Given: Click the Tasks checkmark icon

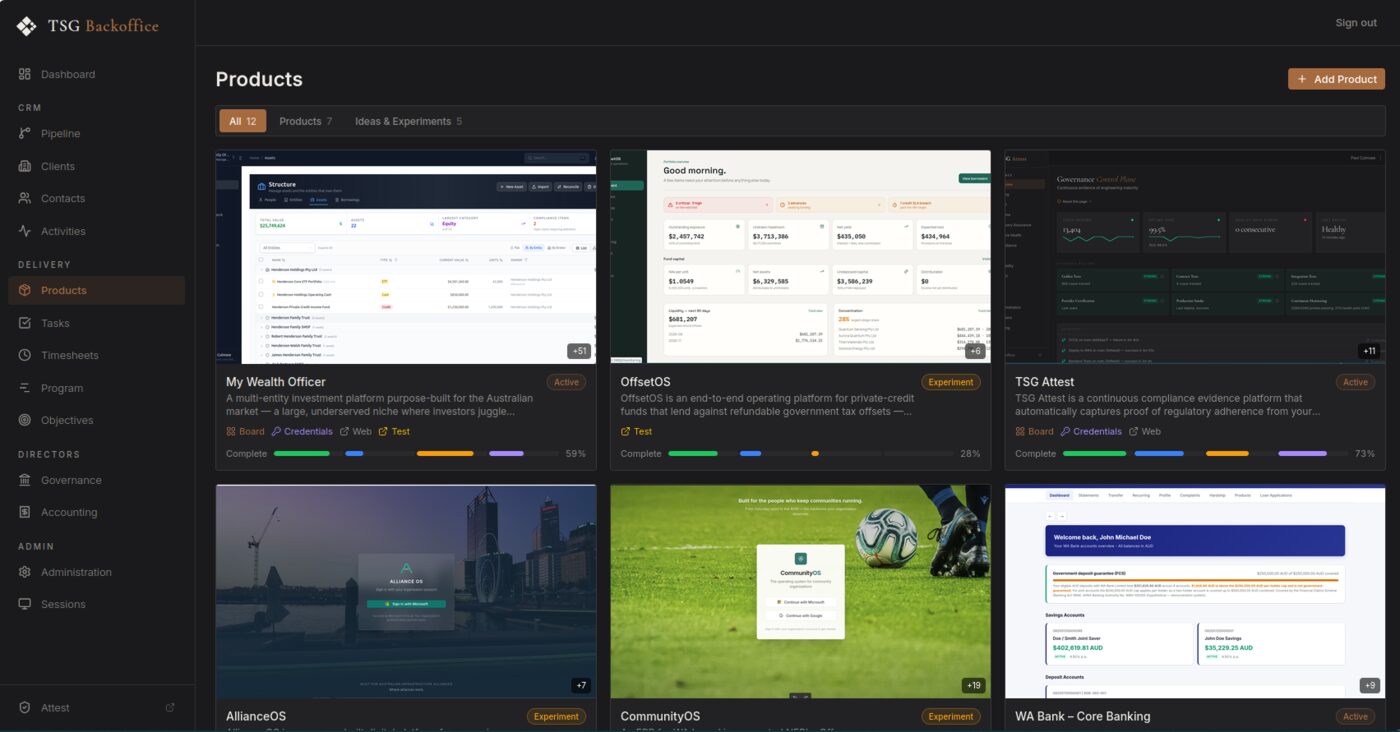Looking at the screenshot, I should [x=25, y=323].
